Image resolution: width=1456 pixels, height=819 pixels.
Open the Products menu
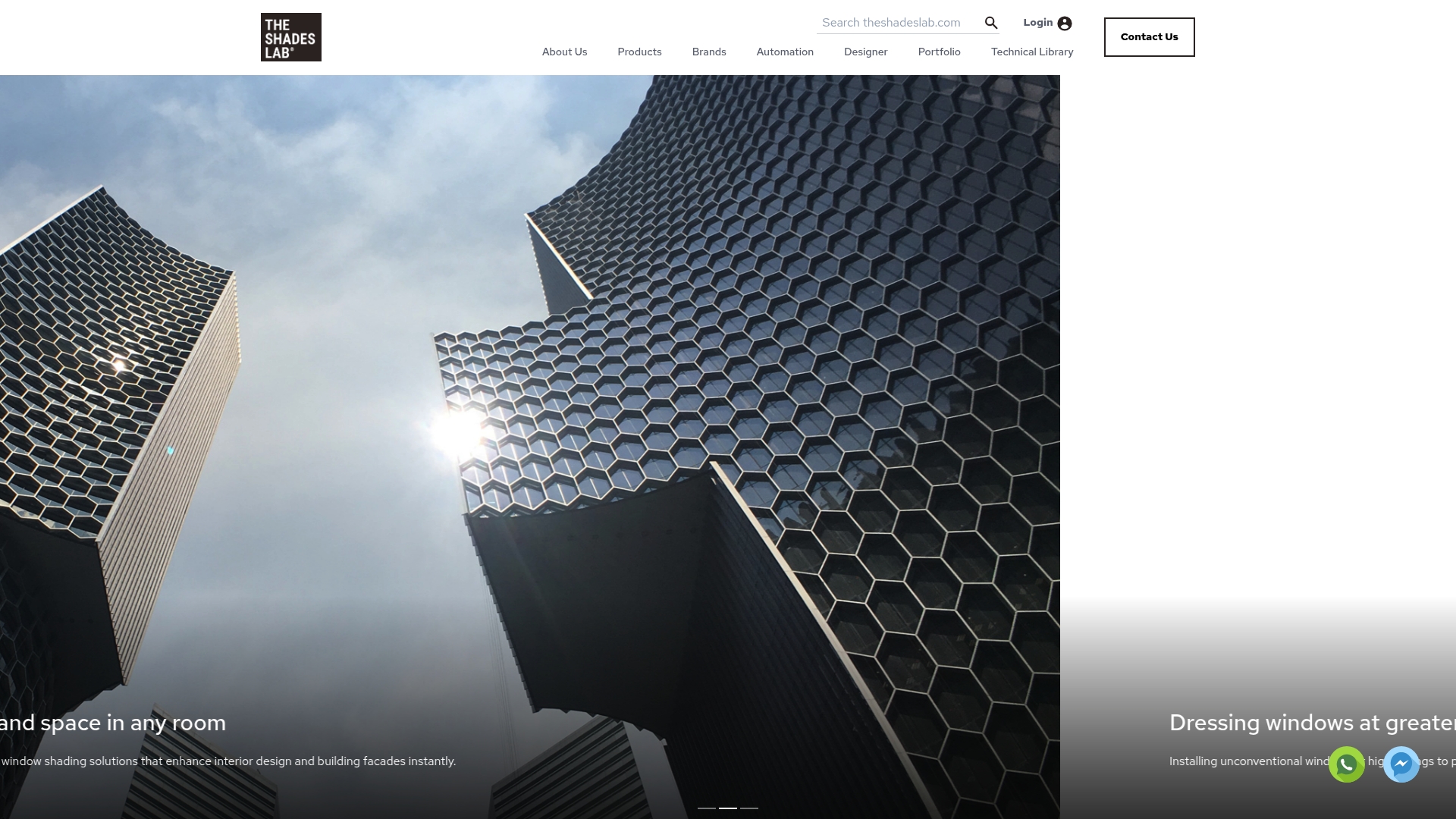click(x=639, y=52)
